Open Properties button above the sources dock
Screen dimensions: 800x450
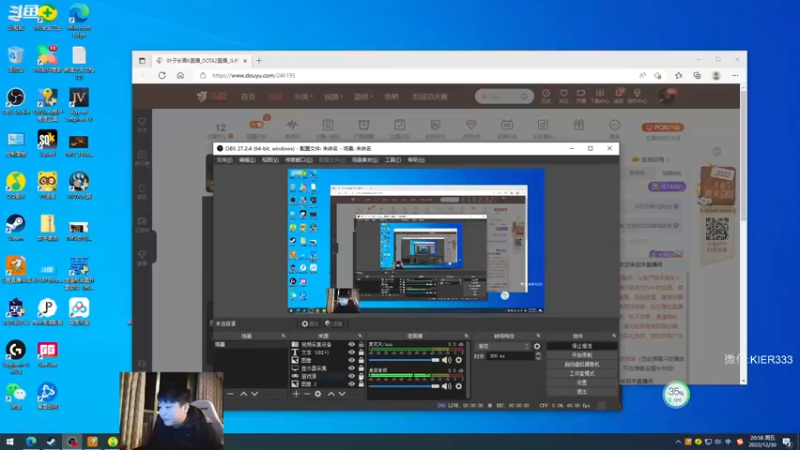310,323
